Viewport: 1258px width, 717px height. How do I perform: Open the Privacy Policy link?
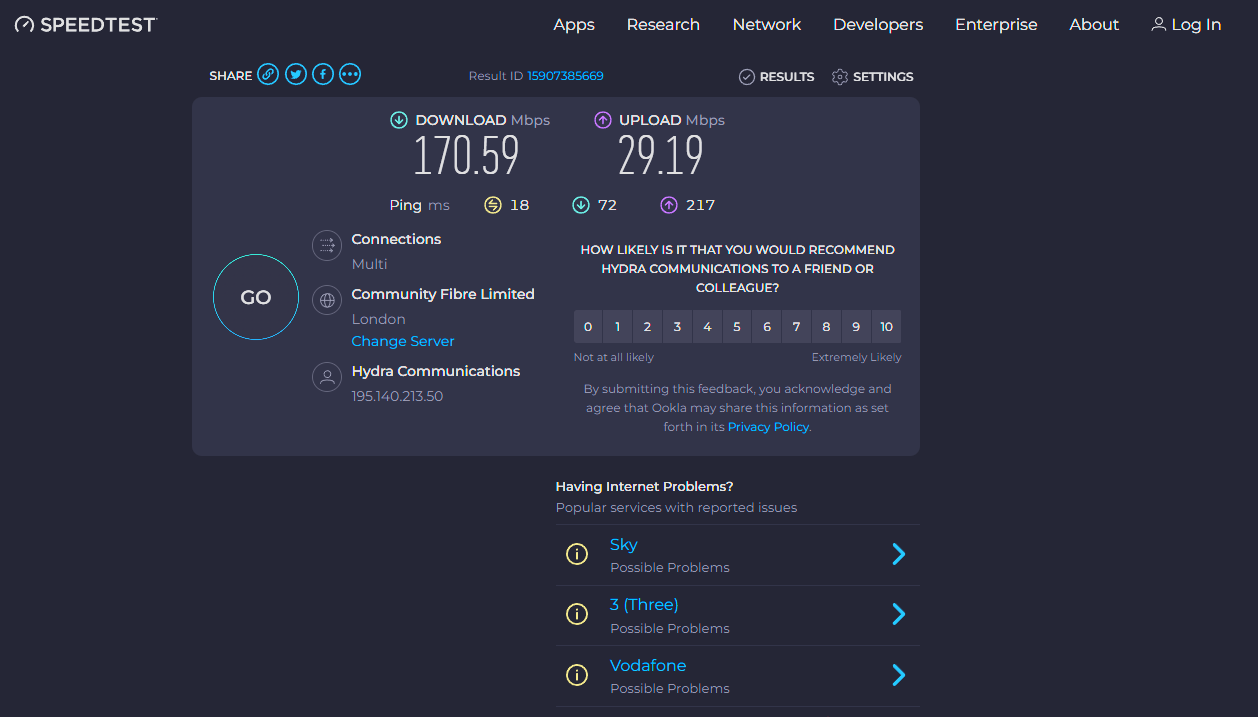click(x=768, y=427)
